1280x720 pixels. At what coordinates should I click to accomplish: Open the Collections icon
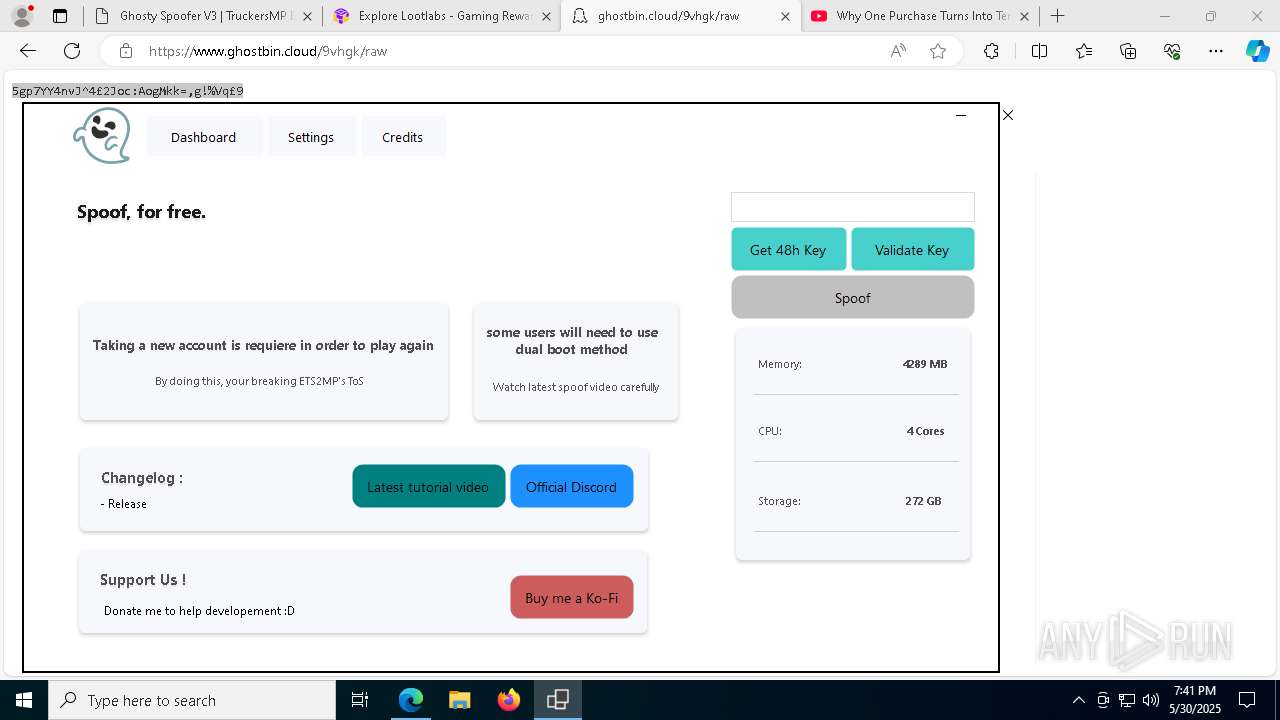tap(1128, 51)
